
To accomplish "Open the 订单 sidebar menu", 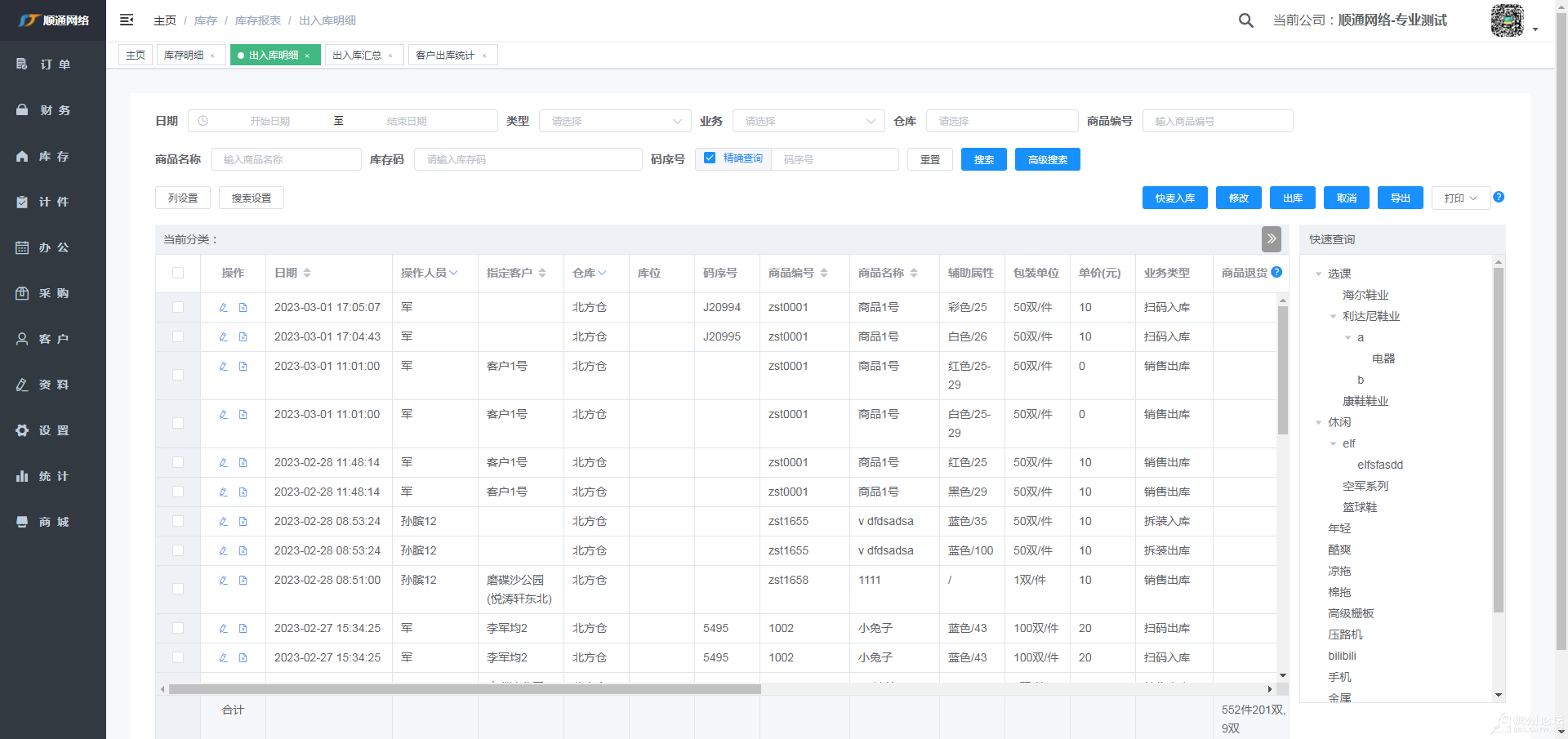I will click(53, 64).
